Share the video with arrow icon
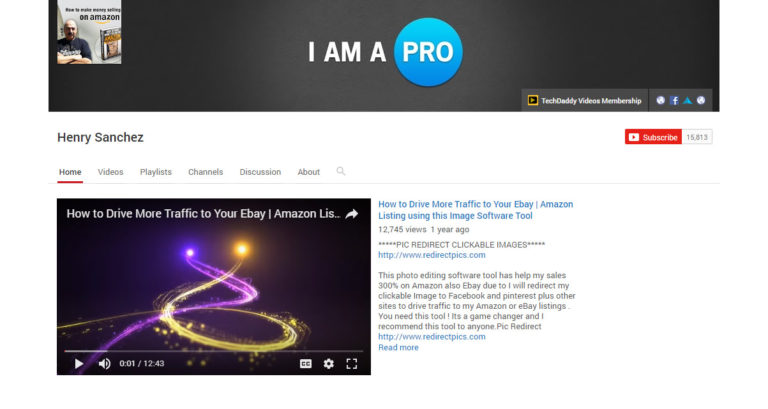Viewport: 768px width, 409px height. tap(352, 214)
